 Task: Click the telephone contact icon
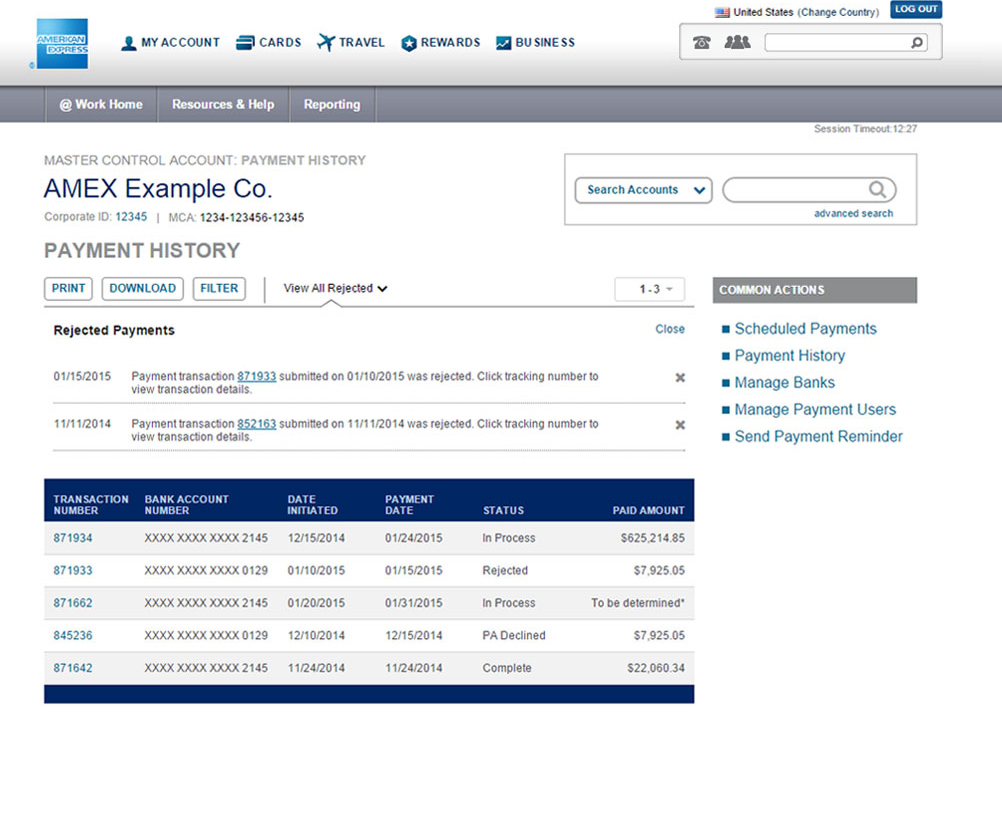coord(702,42)
